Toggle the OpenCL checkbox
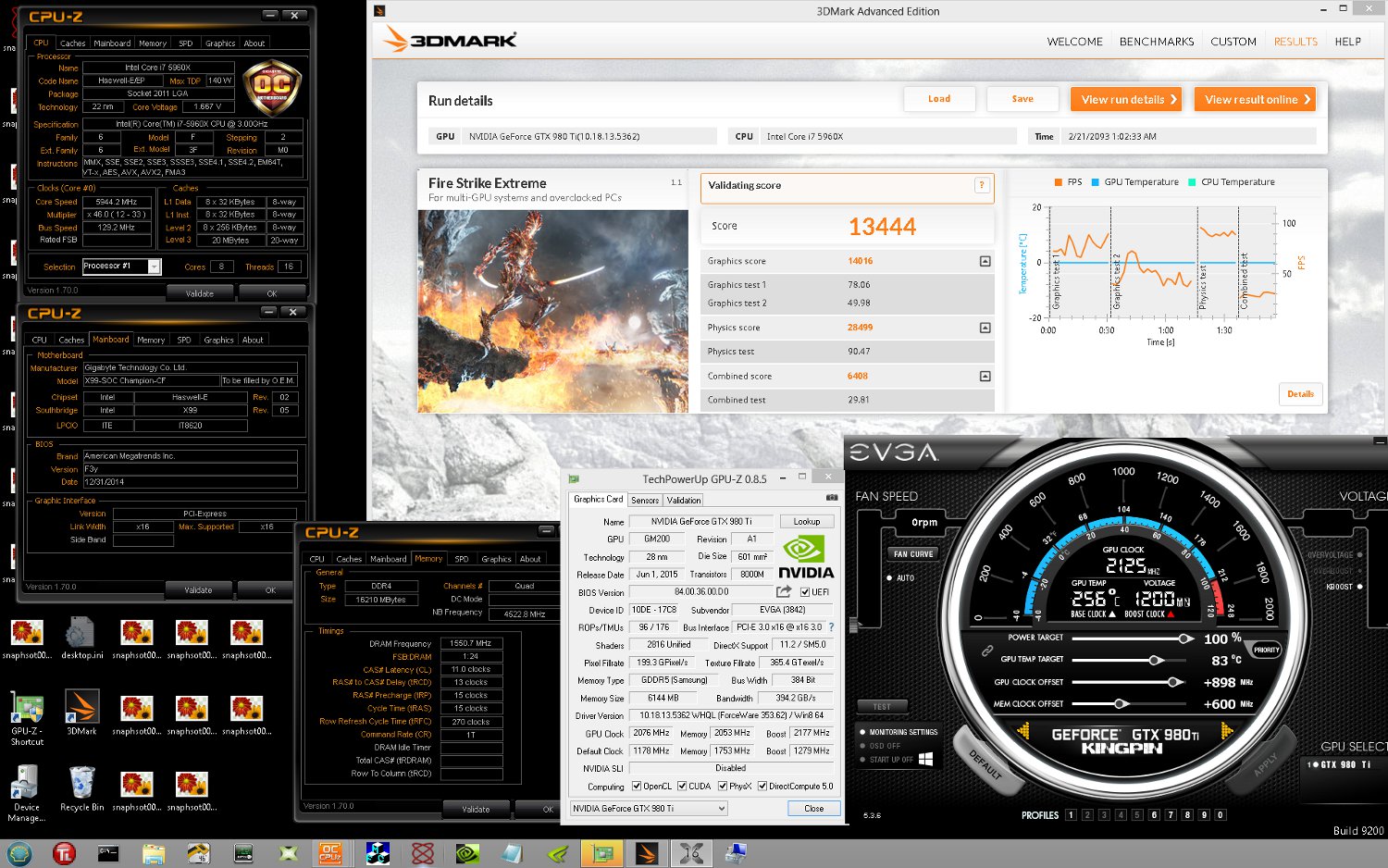This screenshot has width=1388, height=868. click(x=637, y=787)
